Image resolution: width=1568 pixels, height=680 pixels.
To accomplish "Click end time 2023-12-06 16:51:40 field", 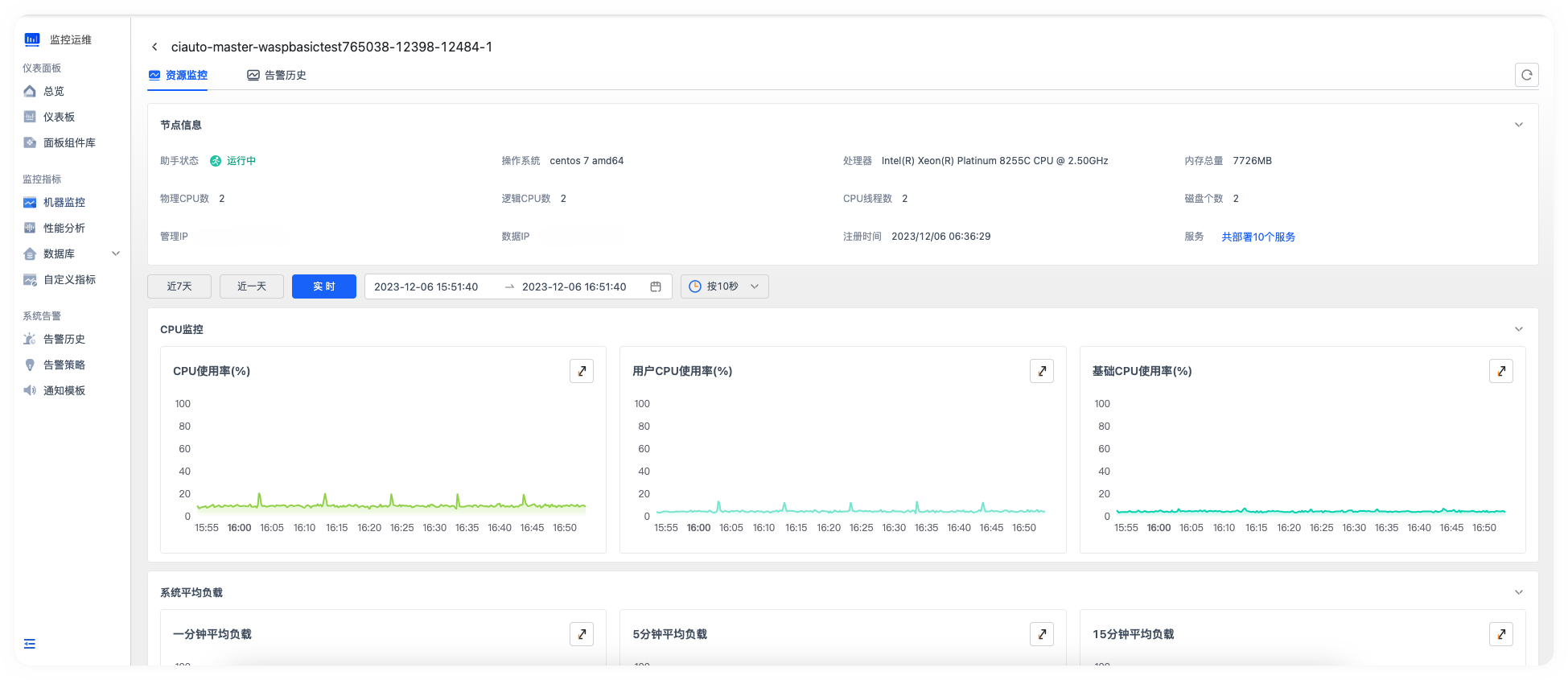I will [574, 287].
